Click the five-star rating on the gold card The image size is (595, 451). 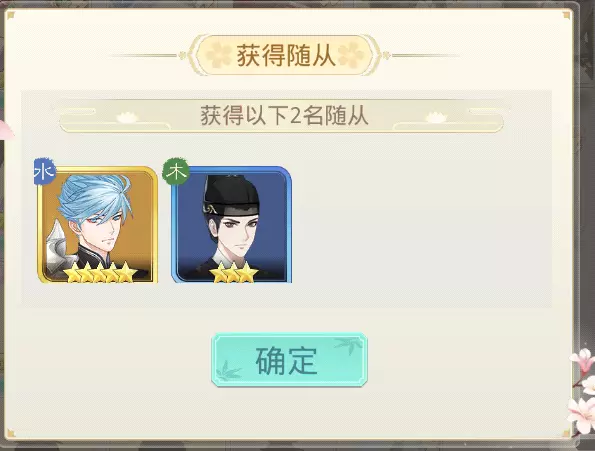point(100,273)
